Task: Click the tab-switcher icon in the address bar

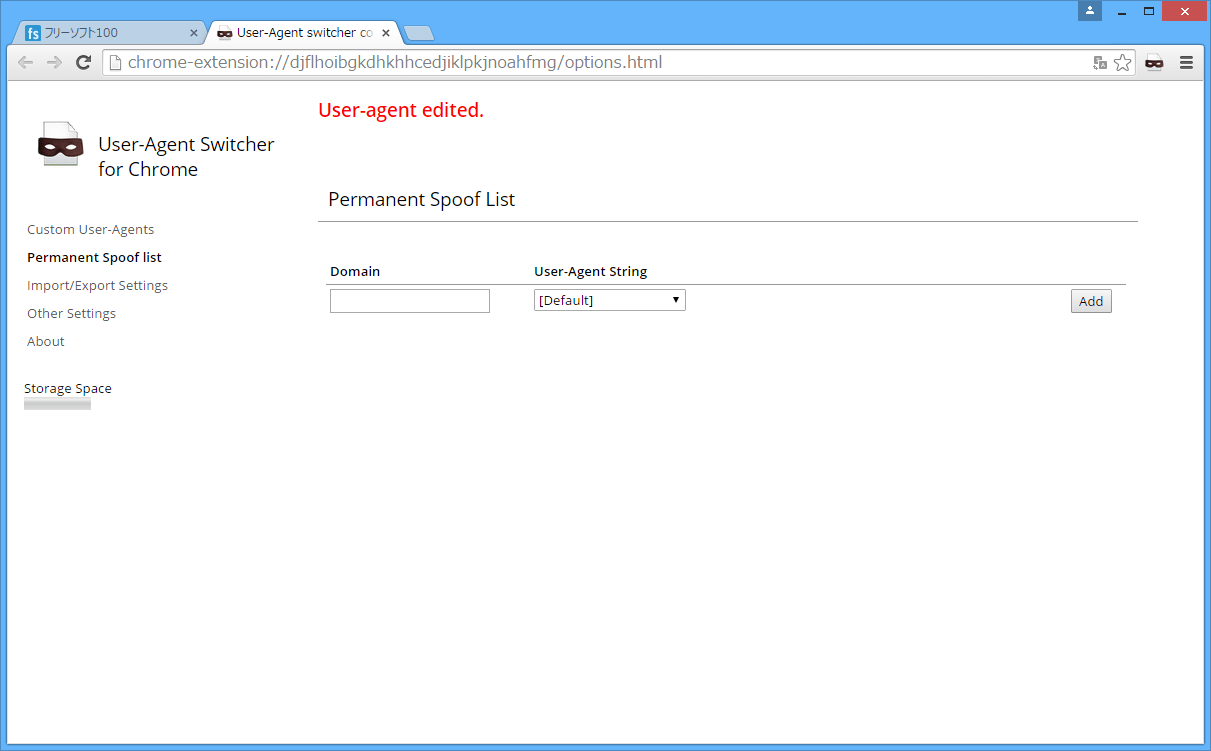Action: pyautogui.click(x=1098, y=62)
